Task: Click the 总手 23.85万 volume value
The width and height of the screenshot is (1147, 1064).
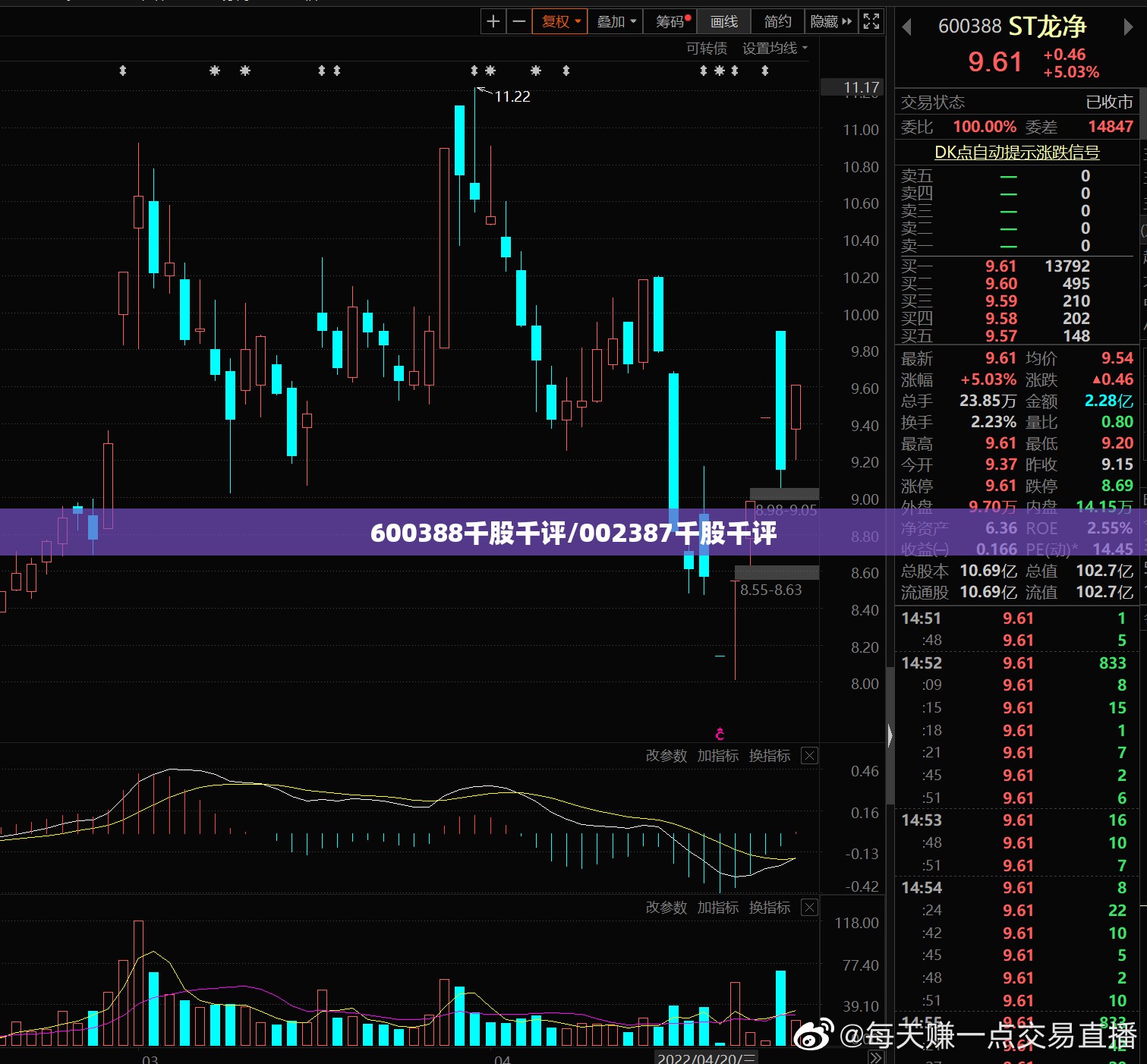Action: pos(988,401)
